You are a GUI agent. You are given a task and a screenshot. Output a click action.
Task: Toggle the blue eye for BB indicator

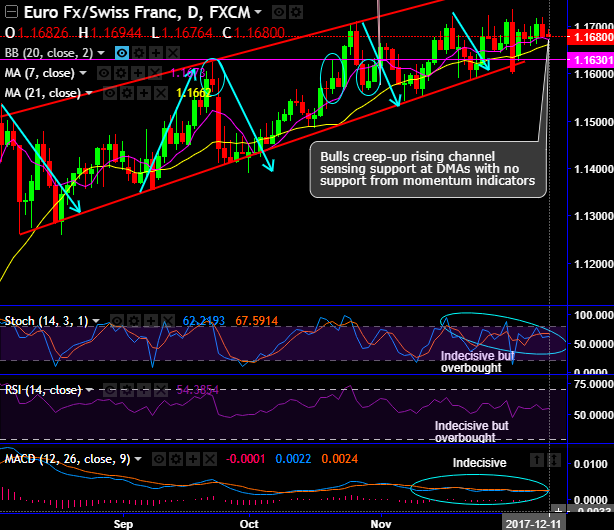(122, 52)
